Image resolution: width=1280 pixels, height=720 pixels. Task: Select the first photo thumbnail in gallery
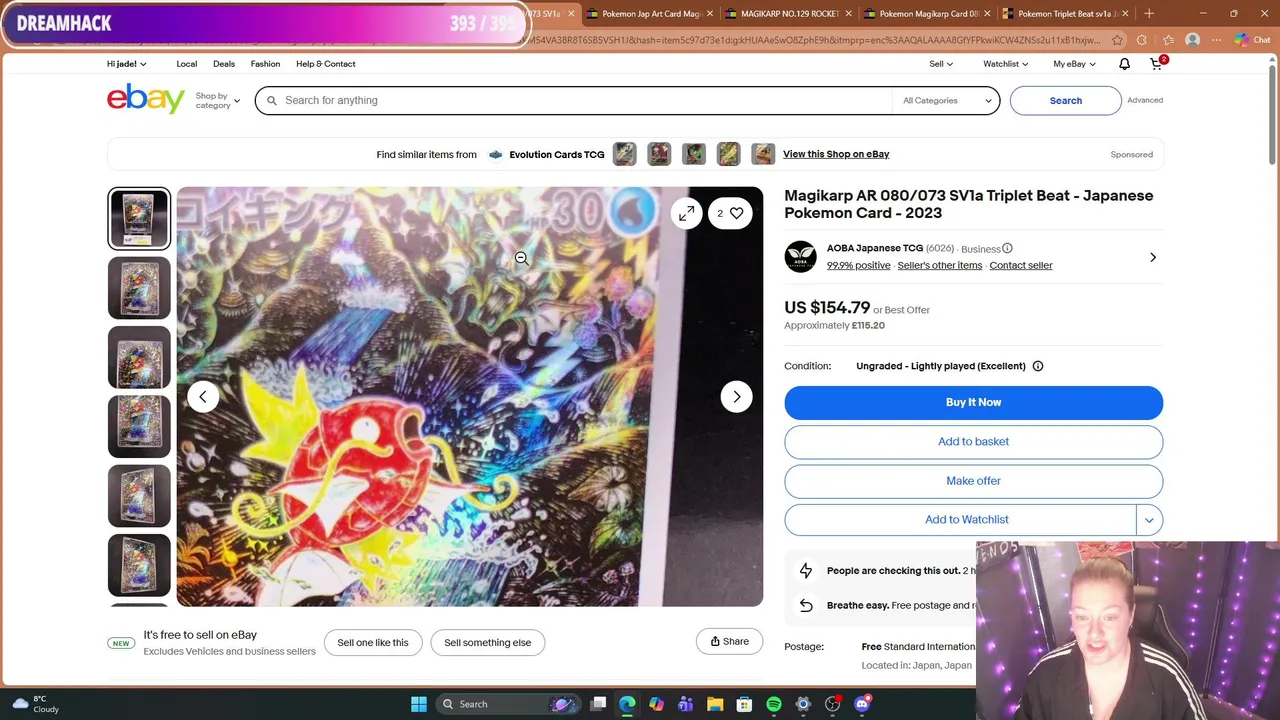139,218
